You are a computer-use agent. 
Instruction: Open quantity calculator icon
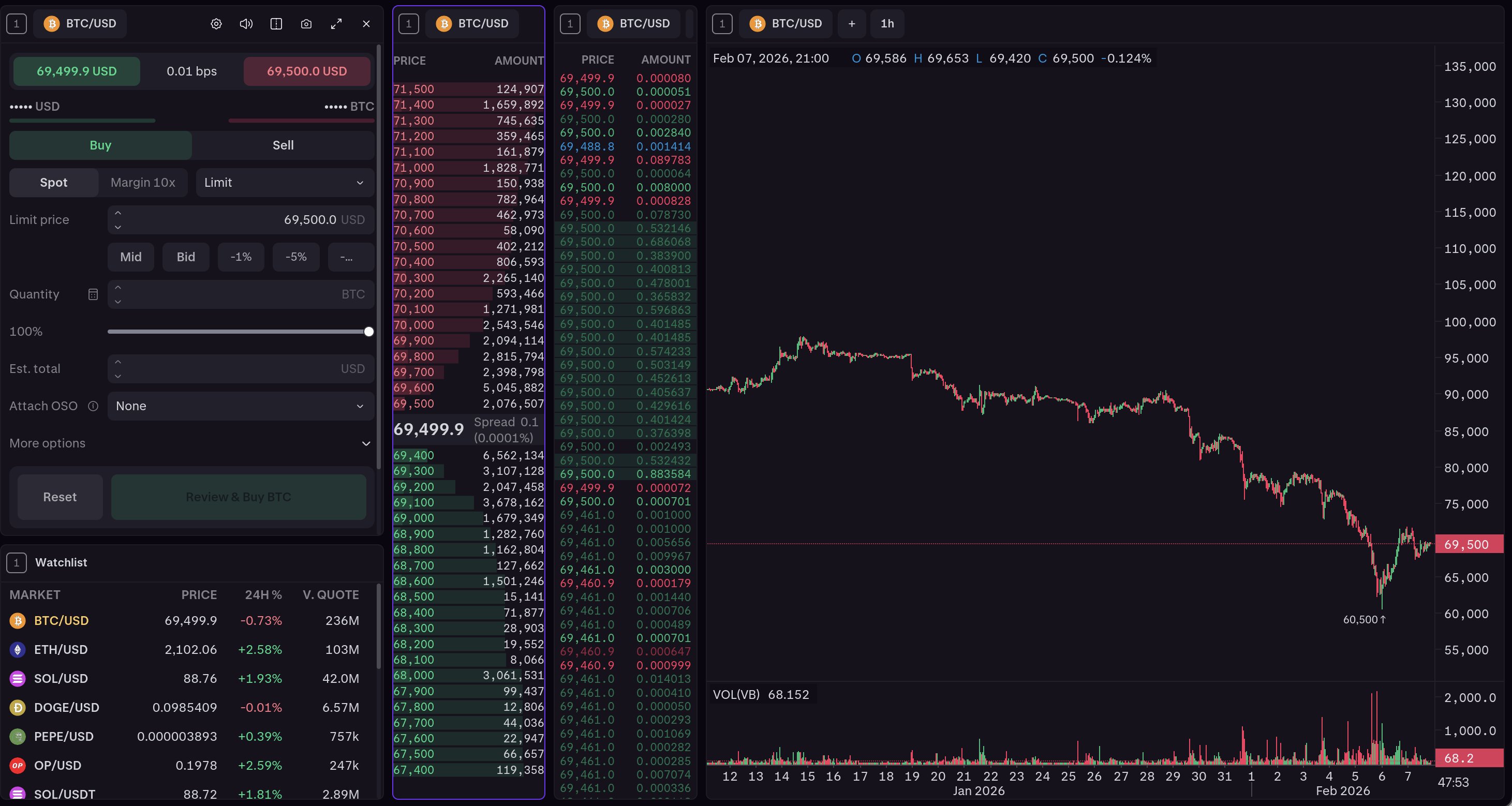(x=93, y=294)
